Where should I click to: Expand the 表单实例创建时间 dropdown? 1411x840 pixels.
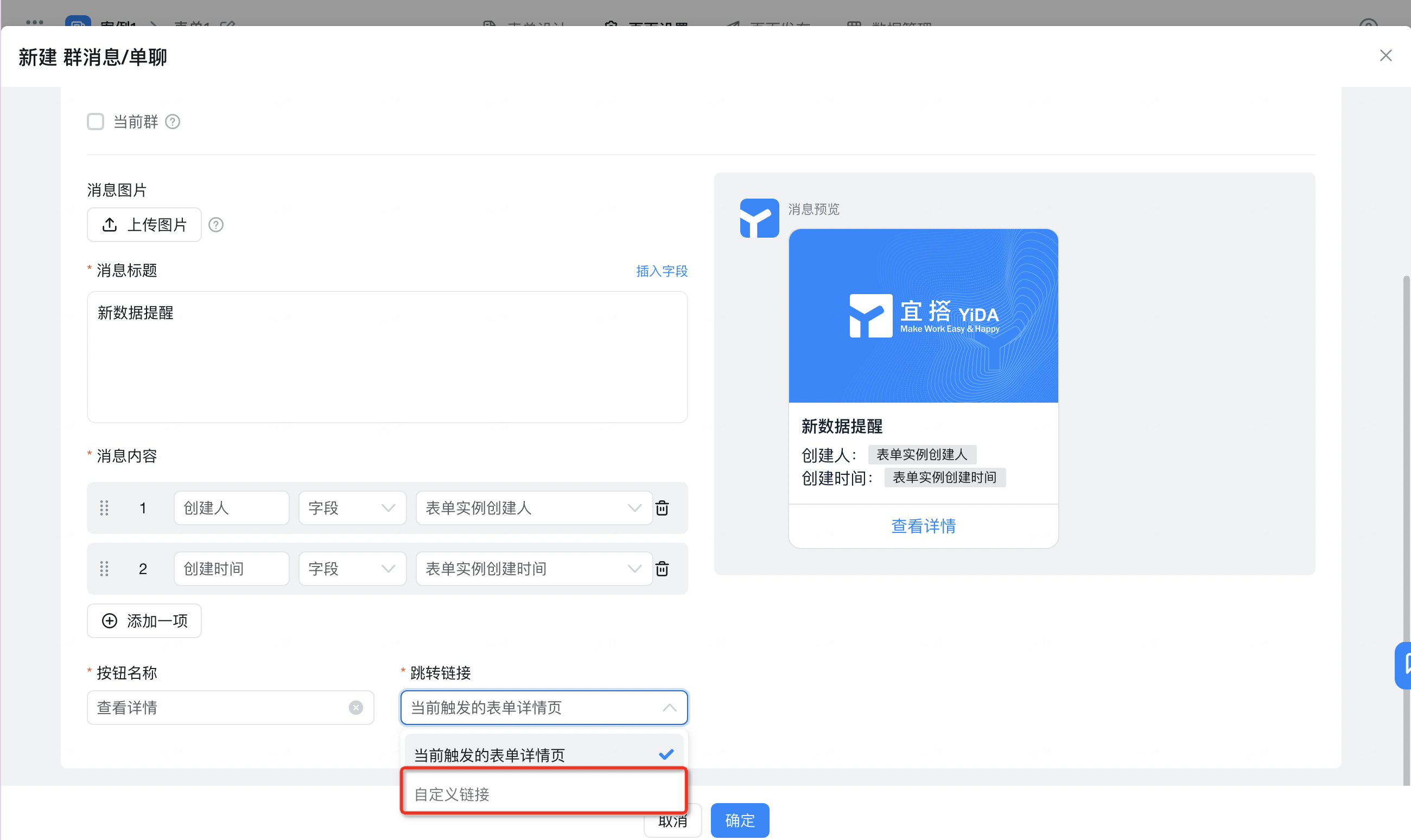(x=533, y=569)
